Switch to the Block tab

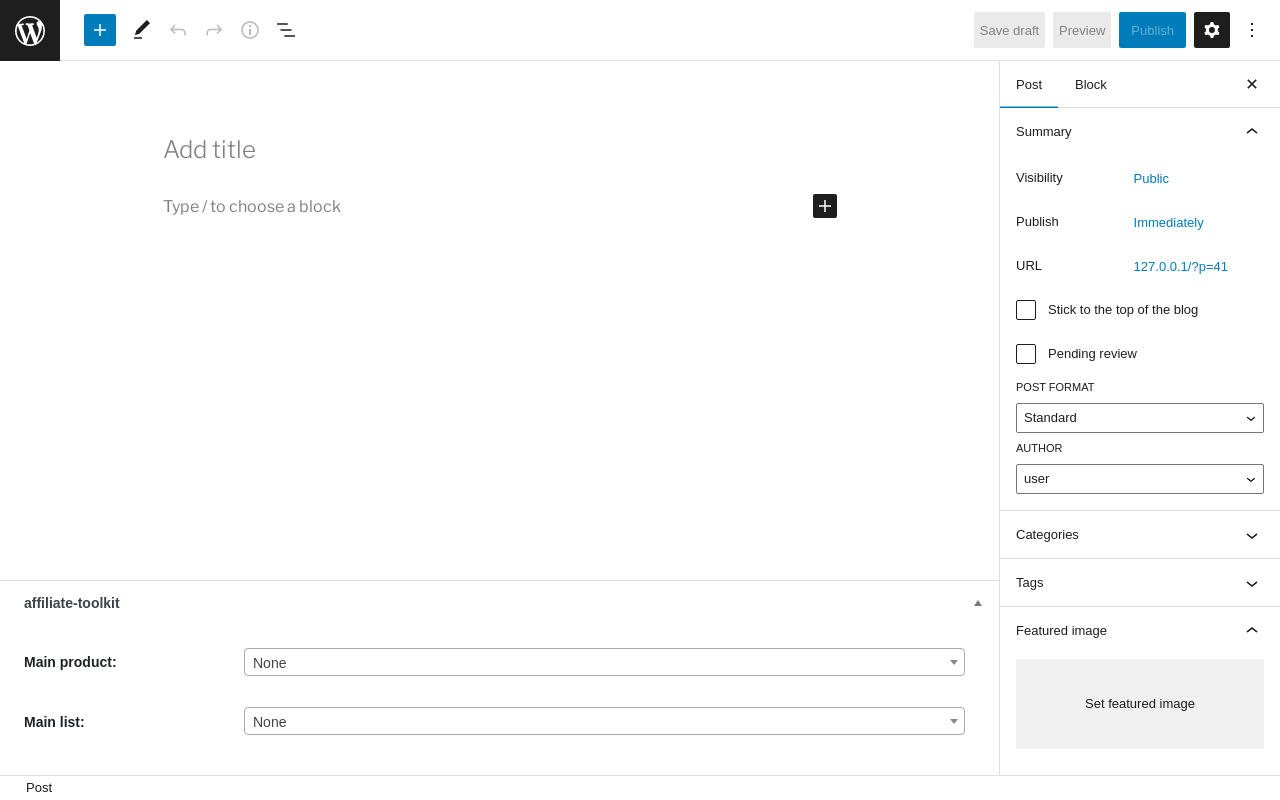tap(1091, 84)
